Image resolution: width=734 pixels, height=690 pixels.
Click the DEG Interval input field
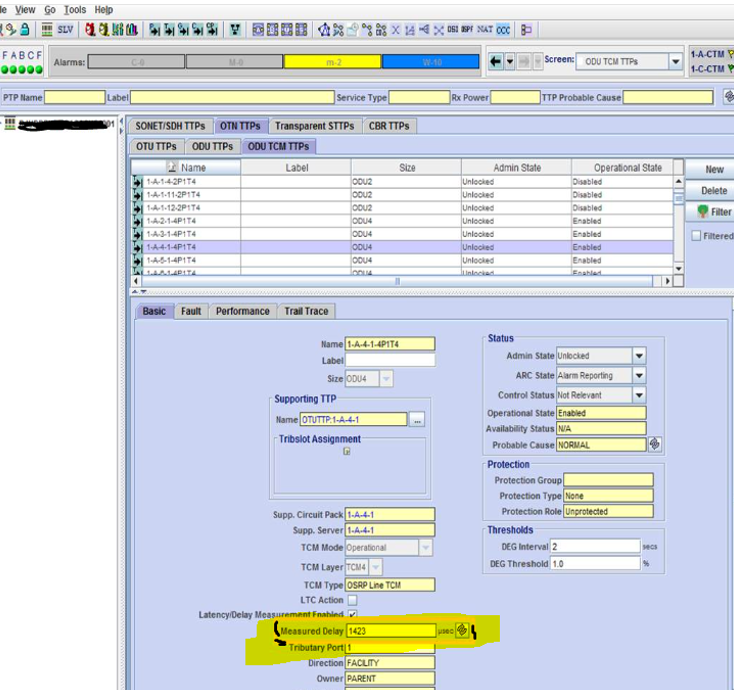click(594, 547)
